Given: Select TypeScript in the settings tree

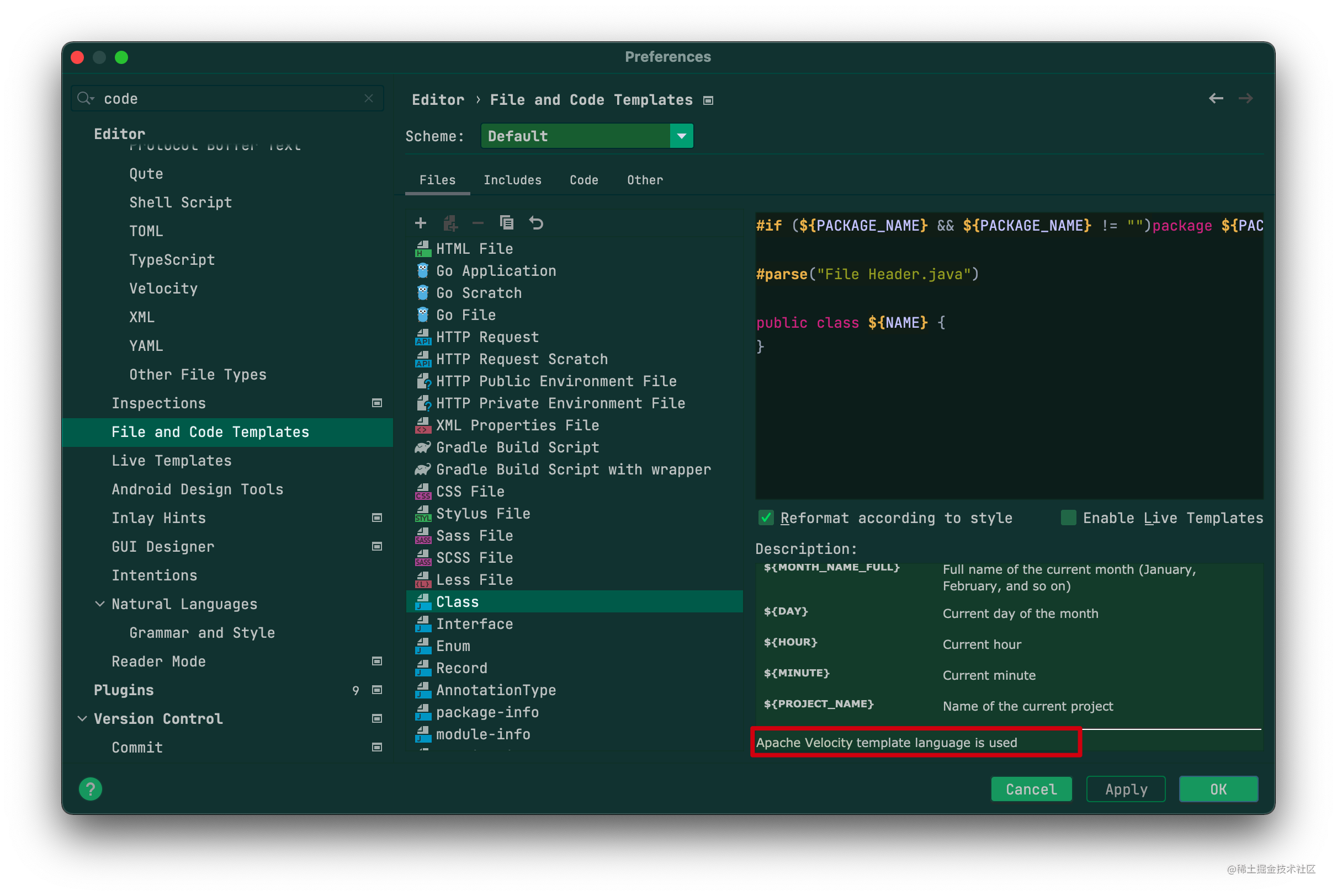Looking at the screenshot, I should (x=172, y=259).
